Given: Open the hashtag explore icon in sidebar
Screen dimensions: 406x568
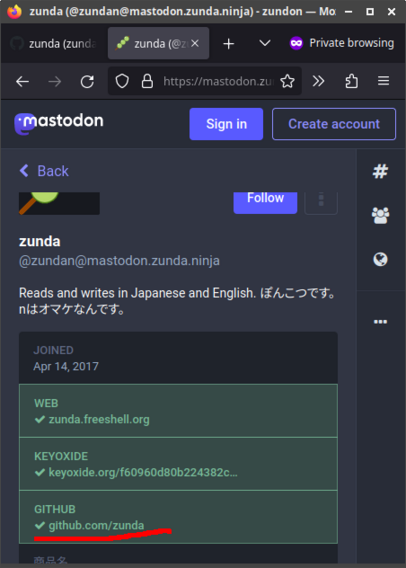Looking at the screenshot, I should pyautogui.click(x=380, y=171).
